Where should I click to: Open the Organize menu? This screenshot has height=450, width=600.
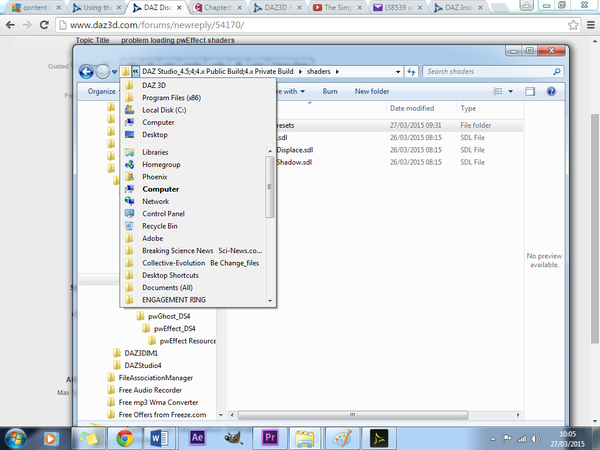click(101, 91)
